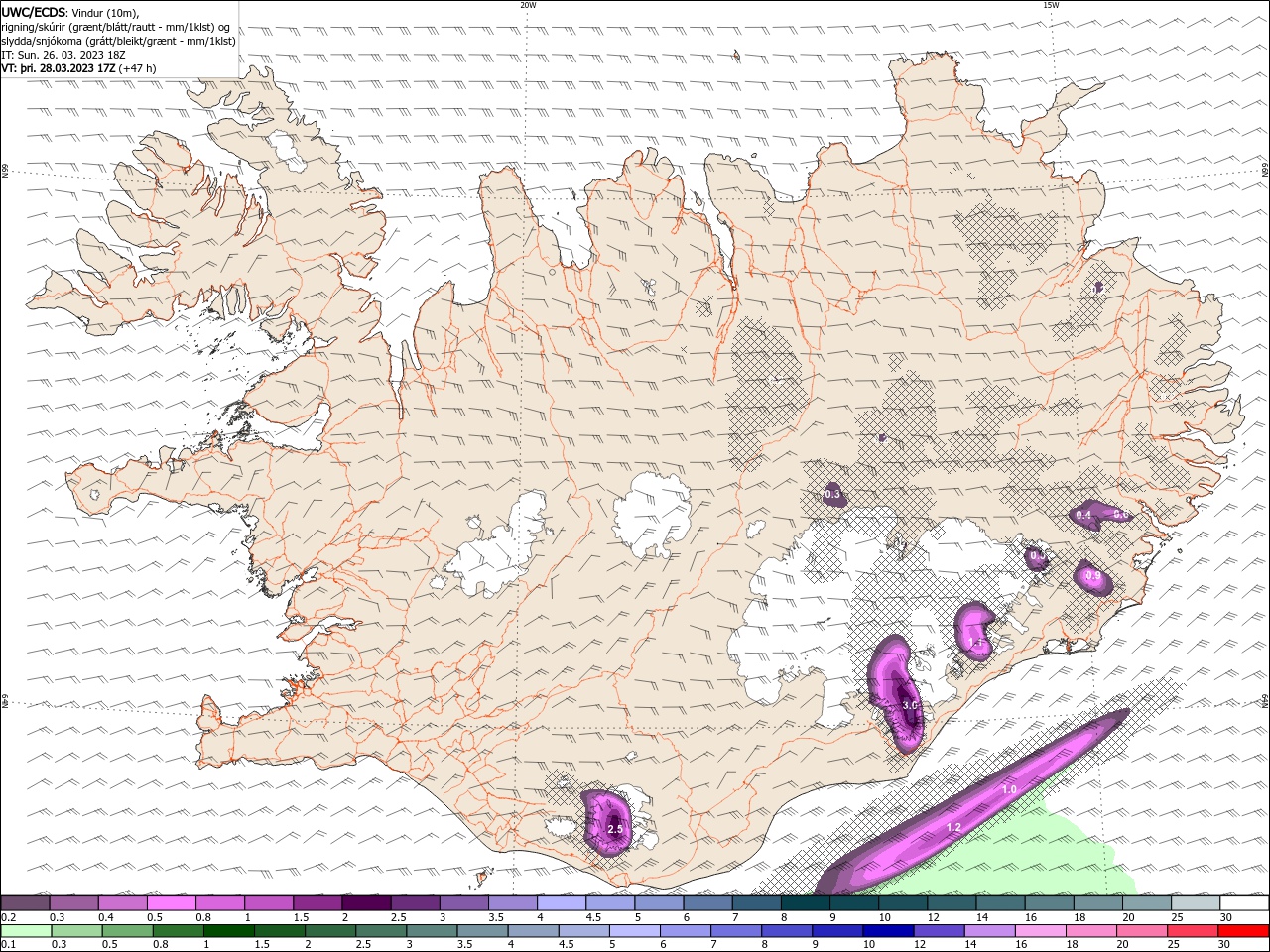Click the '0.1' label under rain legend
1270x952 pixels.
pyautogui.click(x=8, y=945)
